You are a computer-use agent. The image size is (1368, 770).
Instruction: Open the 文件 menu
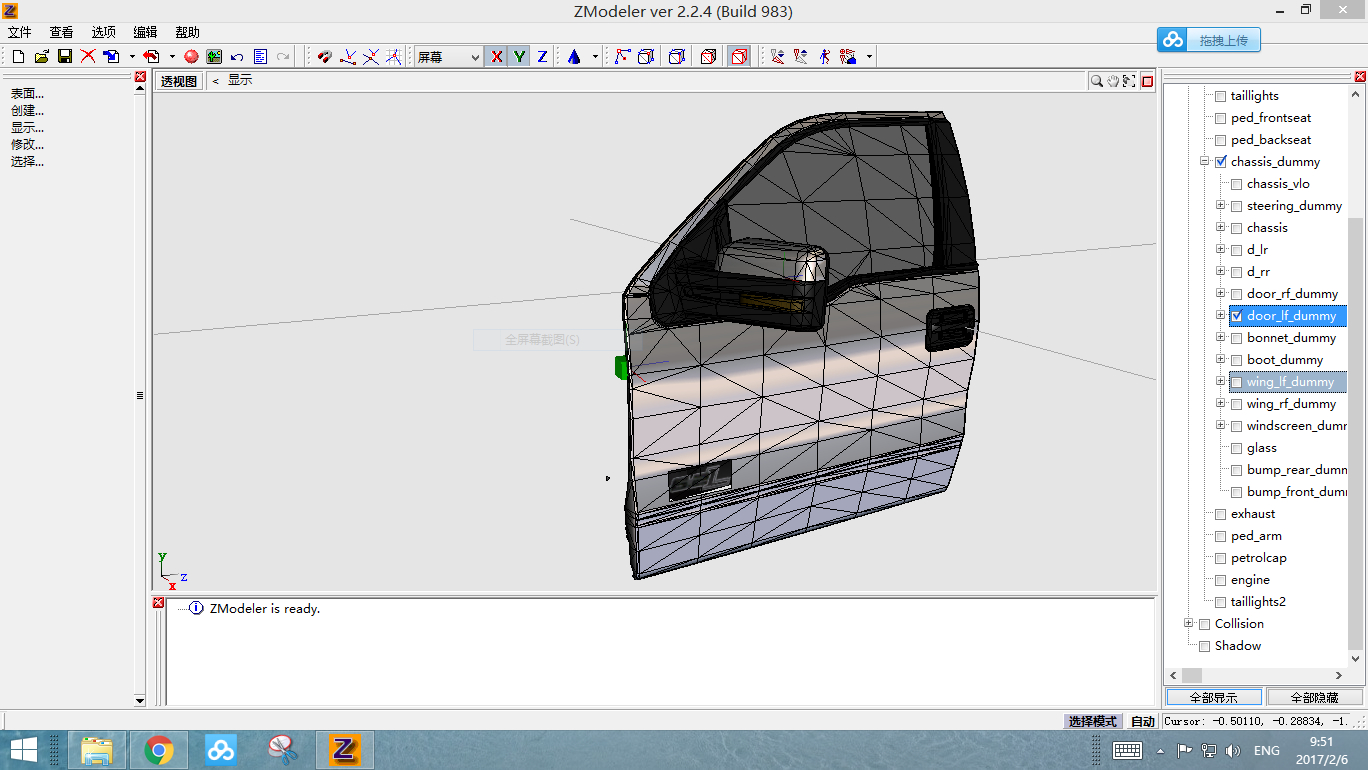pos(20,32)
